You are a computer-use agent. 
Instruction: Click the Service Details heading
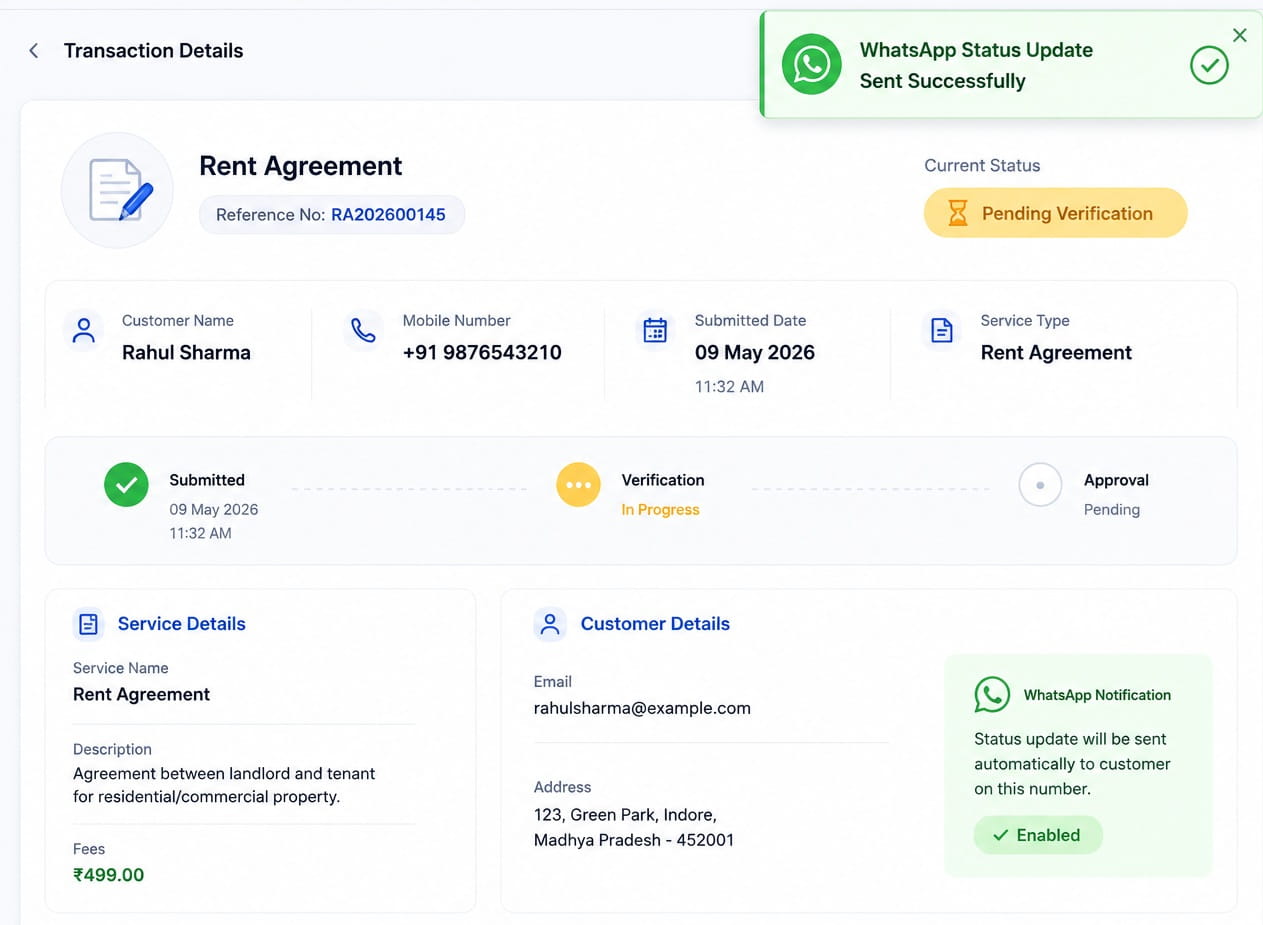click(x=182, y=624)
